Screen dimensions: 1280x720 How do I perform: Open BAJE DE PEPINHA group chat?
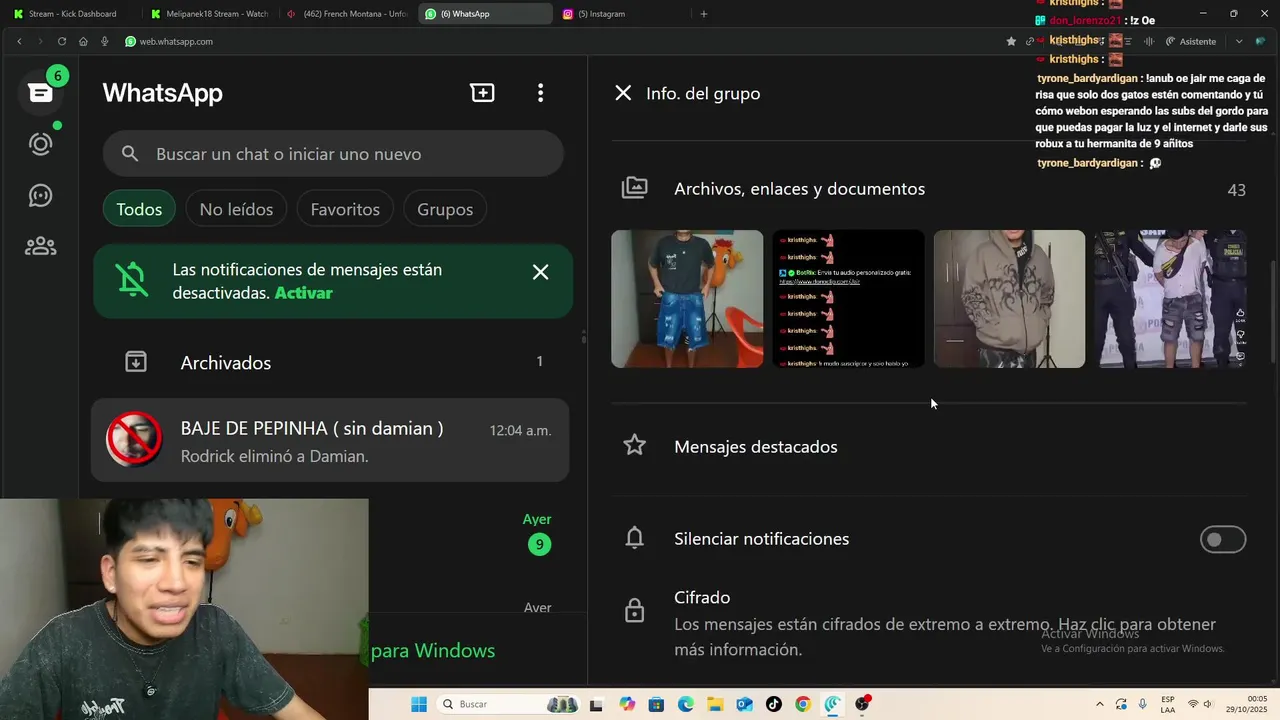[x=331, y=440]
